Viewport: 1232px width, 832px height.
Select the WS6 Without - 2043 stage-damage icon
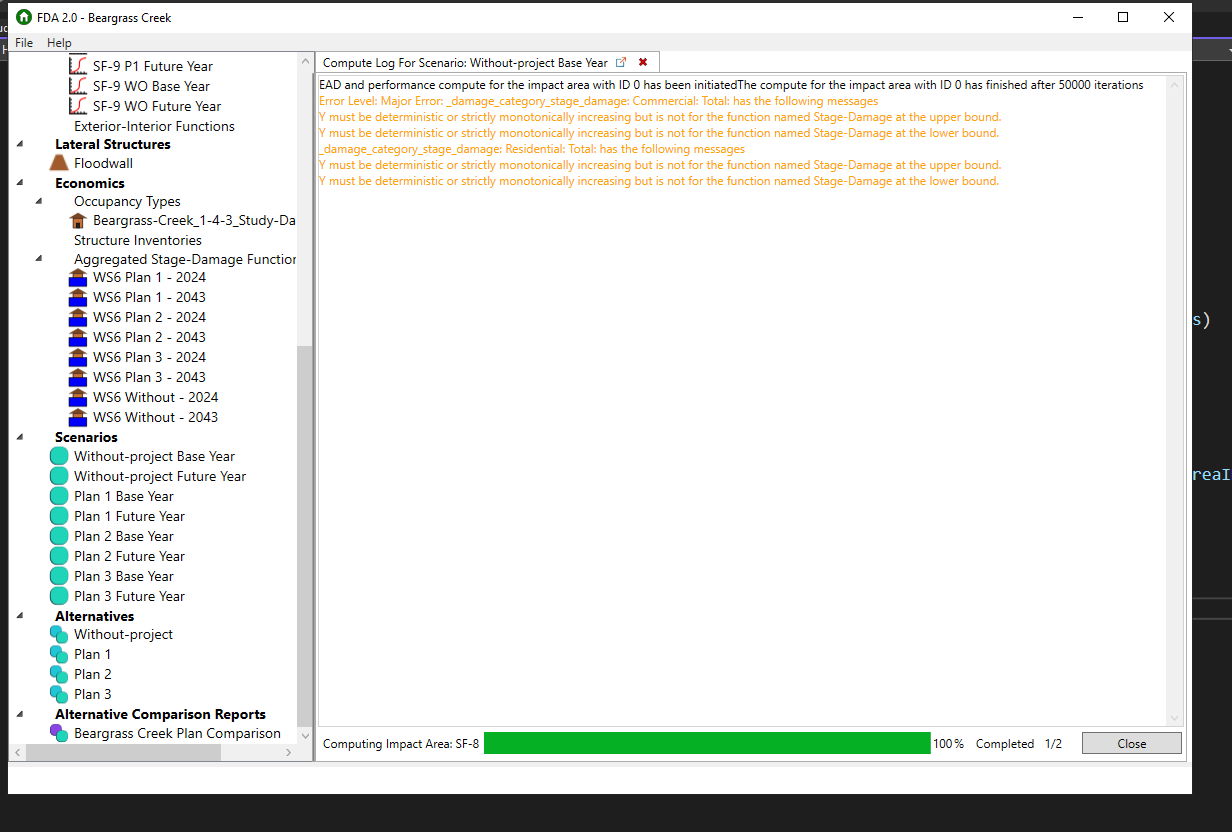(77, 417)
